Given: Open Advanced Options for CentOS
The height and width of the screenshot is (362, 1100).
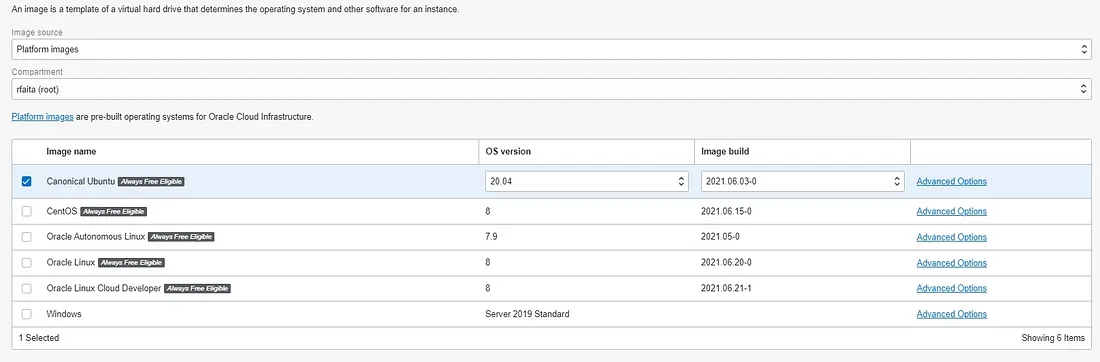Looking at the screenshot, I should click(951, 211).
